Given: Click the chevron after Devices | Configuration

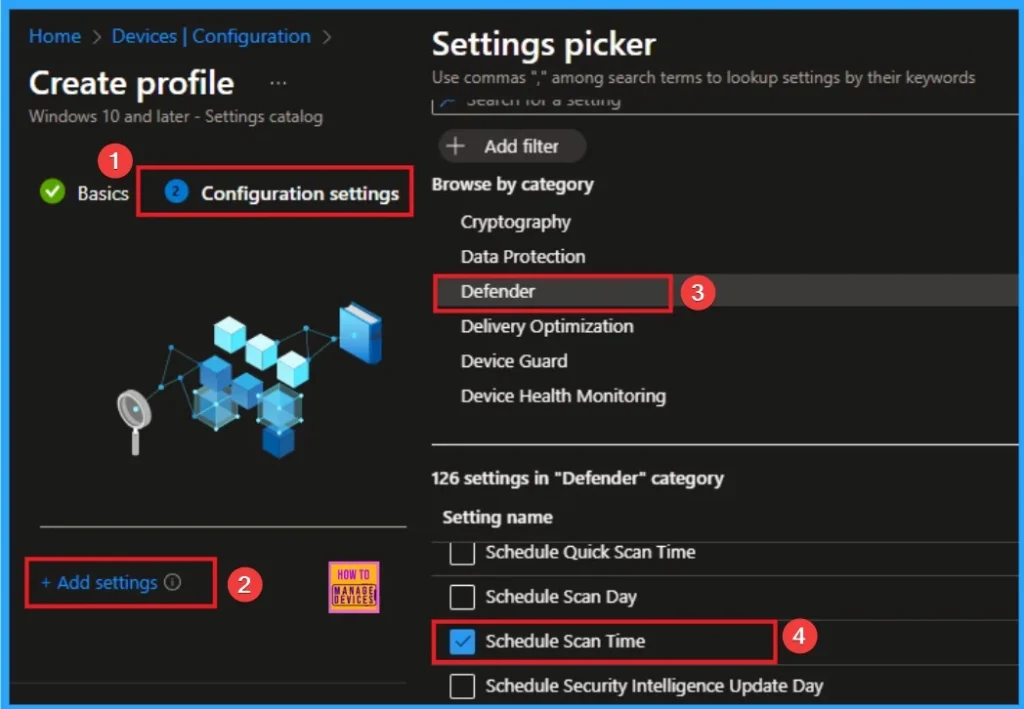Looking at the screenshot, I should [x=326, y=36].
